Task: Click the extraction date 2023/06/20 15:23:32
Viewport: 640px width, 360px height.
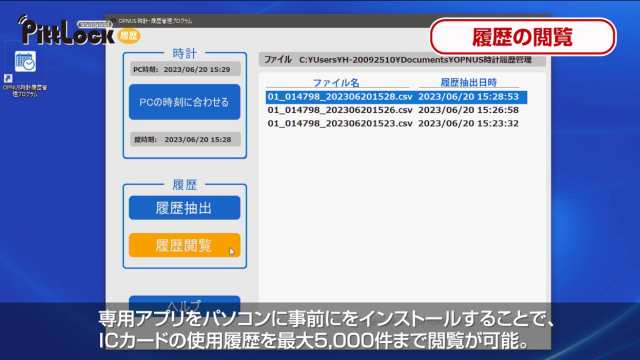Action: tap(469, 124)
